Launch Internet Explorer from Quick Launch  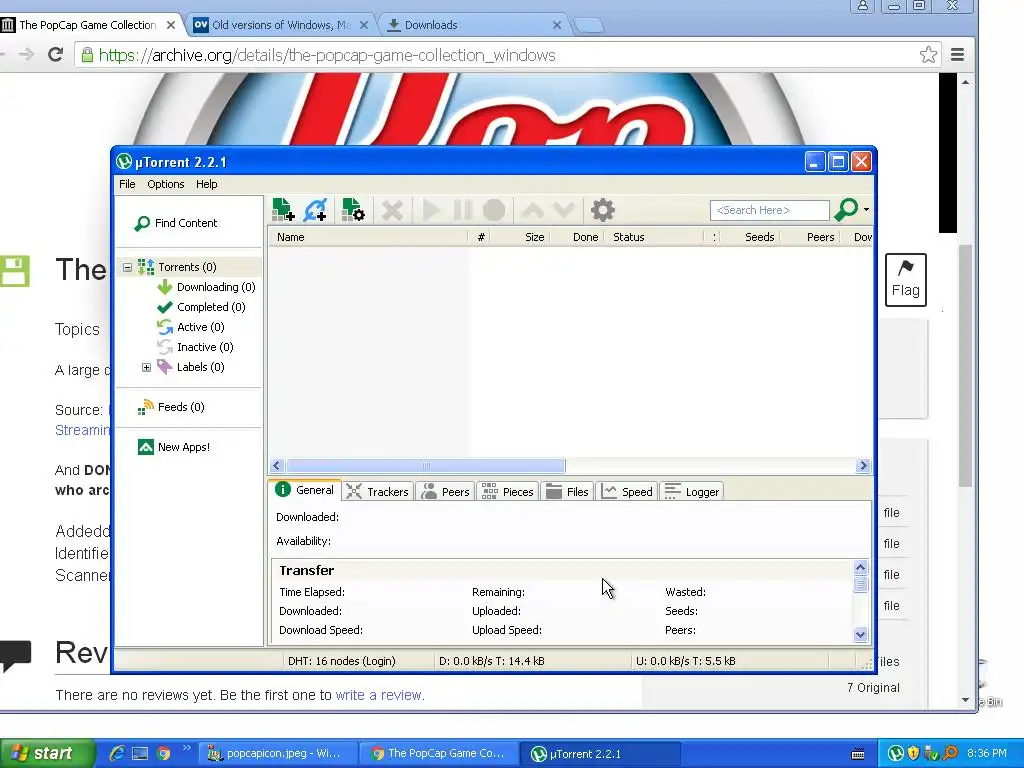tap(118, 753)
